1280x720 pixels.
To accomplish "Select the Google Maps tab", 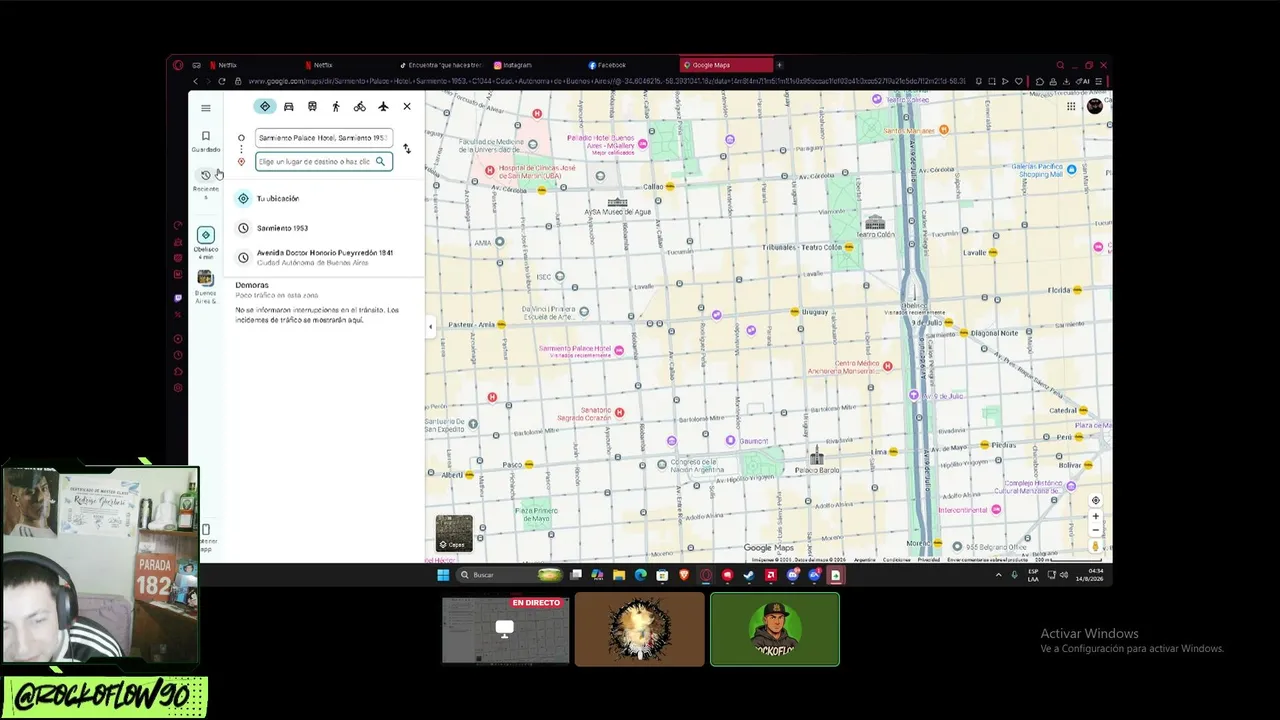I will pos(726,65).
